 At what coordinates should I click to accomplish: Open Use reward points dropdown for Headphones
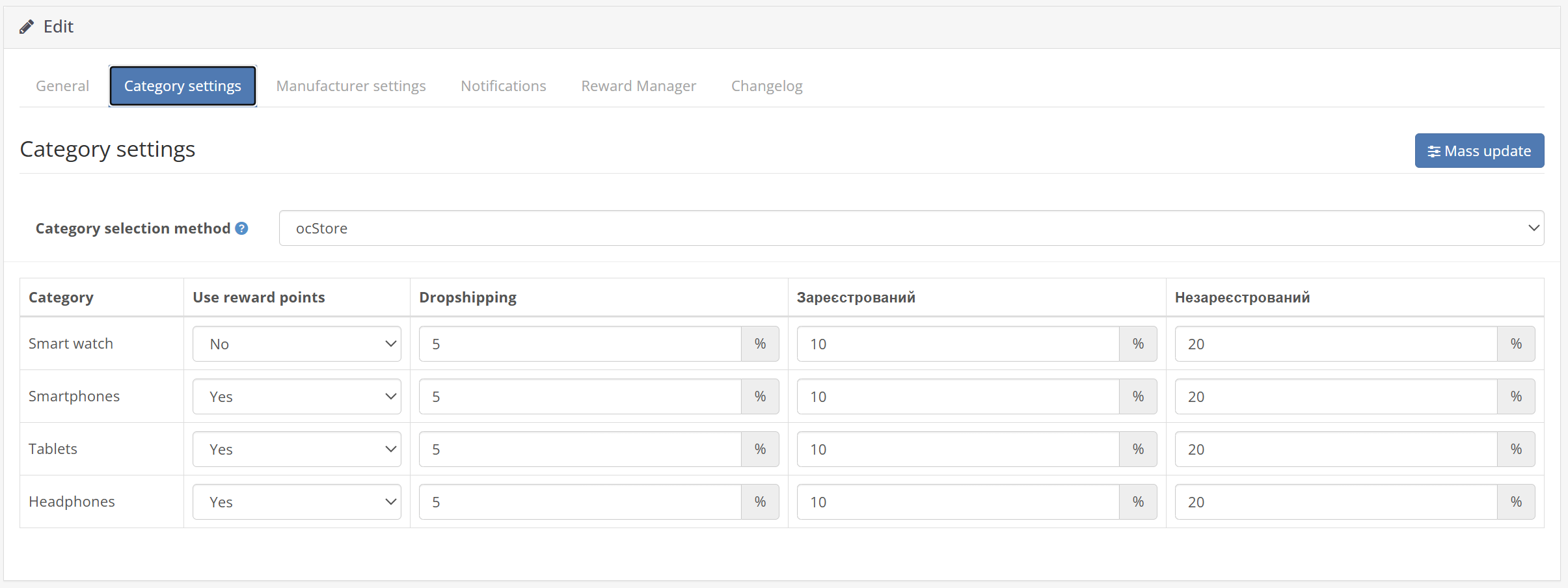click(297, 502)
